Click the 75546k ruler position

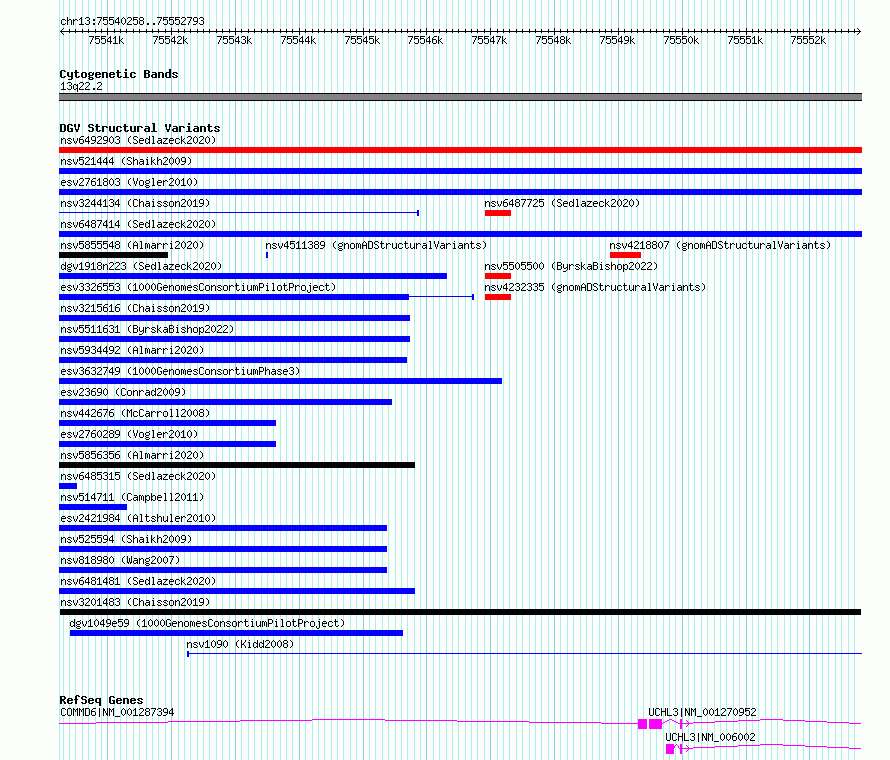tap(425, 40)
